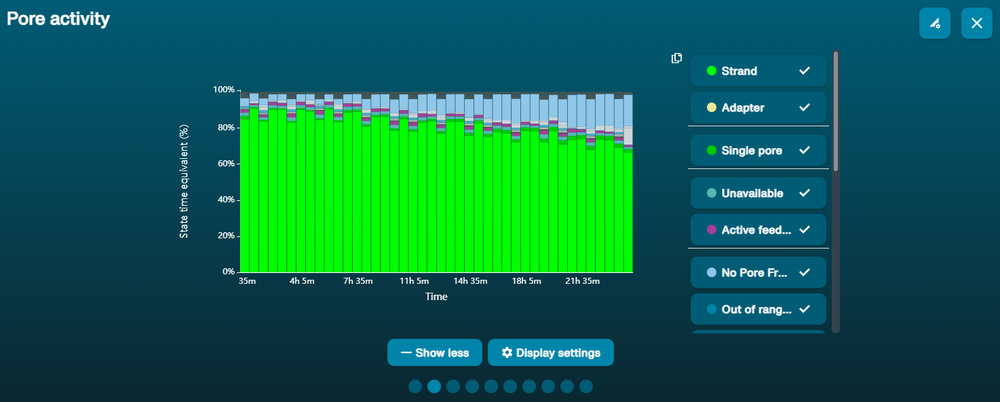The height and width of the screenshot is (402, 1000).
Task: Toggle the Strand series checkmark
Action: tap(804, 71)
